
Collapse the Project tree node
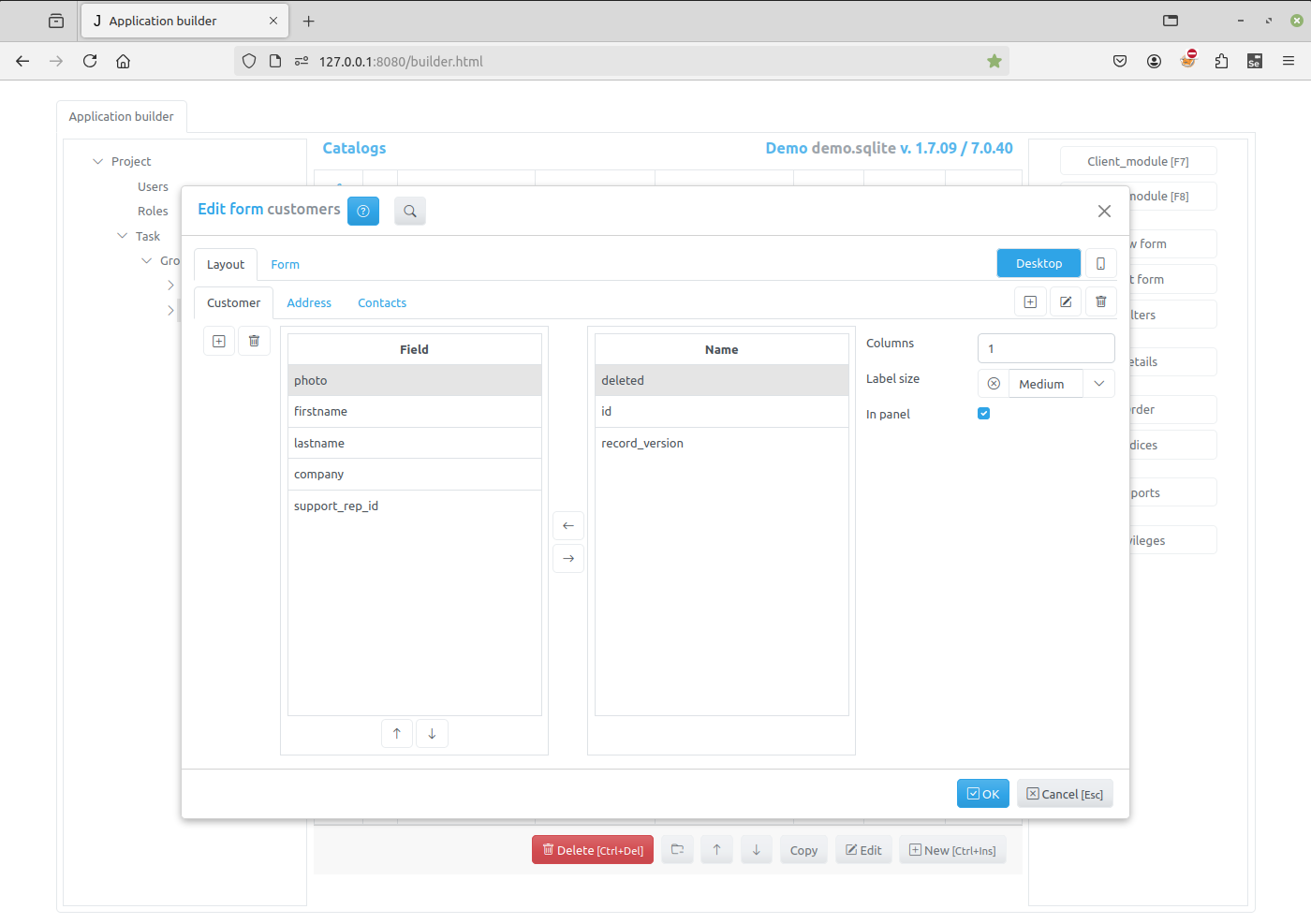pos(97,161)
